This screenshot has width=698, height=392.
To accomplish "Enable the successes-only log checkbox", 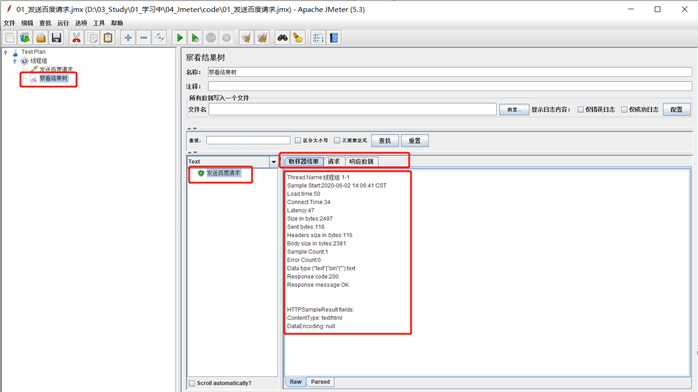I will 624,109.
